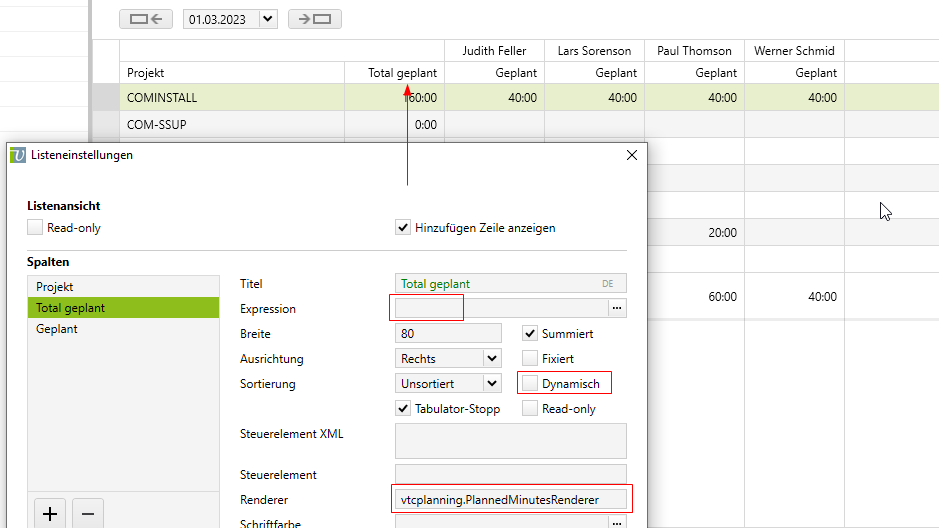Viewport: 939px width, 528px height.
Task: Open the date 01.03.2023 dropdown
Action: (267, 19)
